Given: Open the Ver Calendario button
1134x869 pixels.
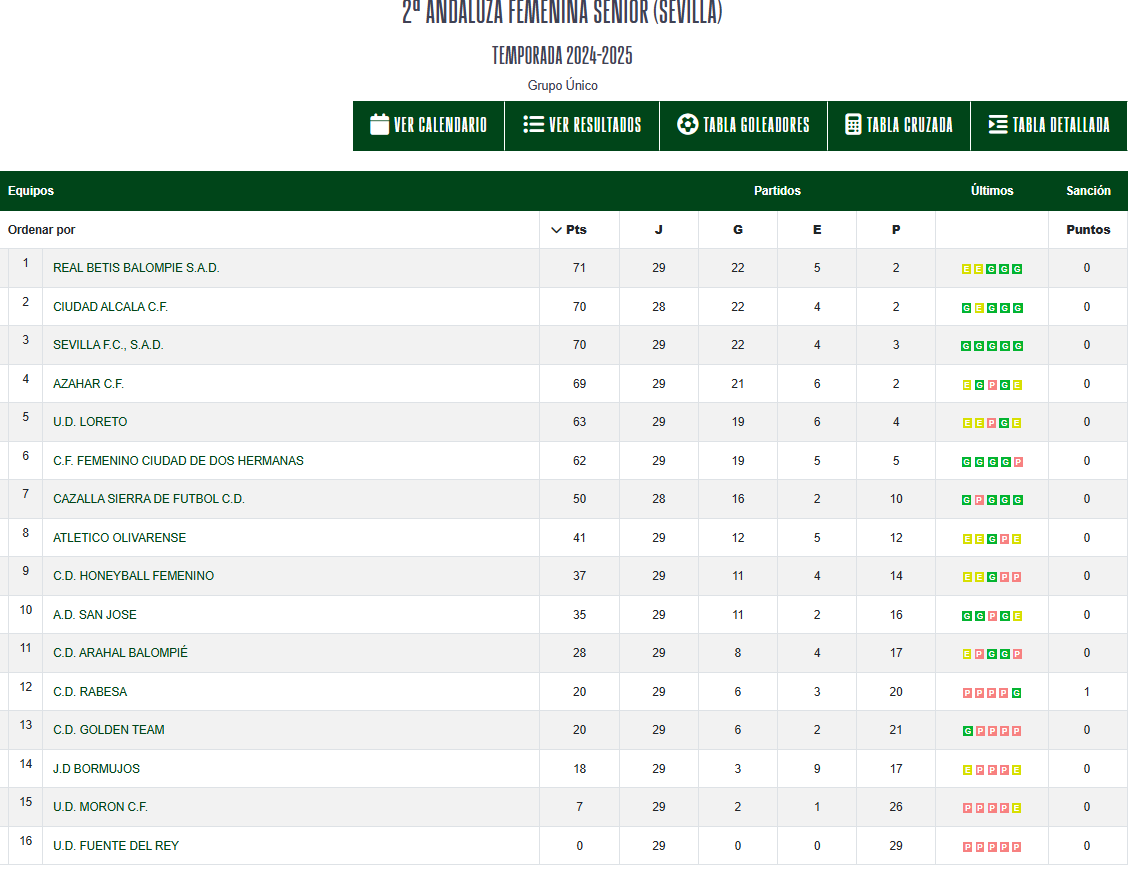Looking at the screenshot, I should coord(429,126).
